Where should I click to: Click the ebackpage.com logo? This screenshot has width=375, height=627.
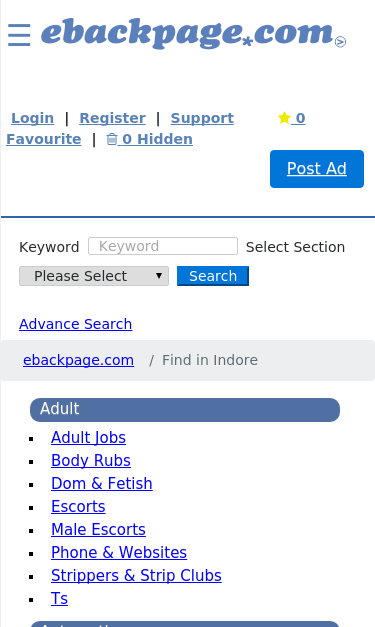click(x=193, y=34)
